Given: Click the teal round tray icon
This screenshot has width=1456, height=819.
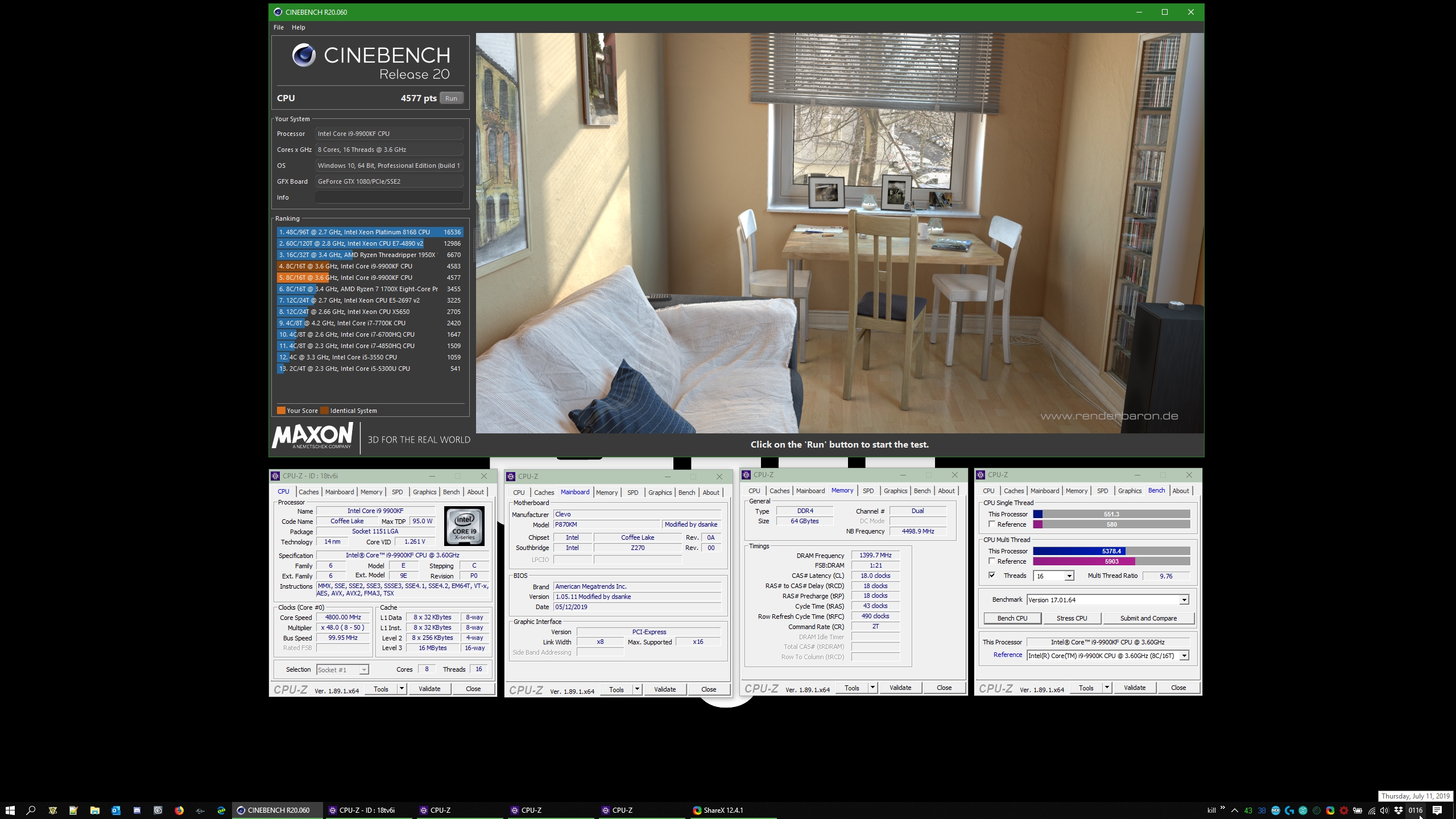Looking at the screenshot, I should [x=1303, y=810].
